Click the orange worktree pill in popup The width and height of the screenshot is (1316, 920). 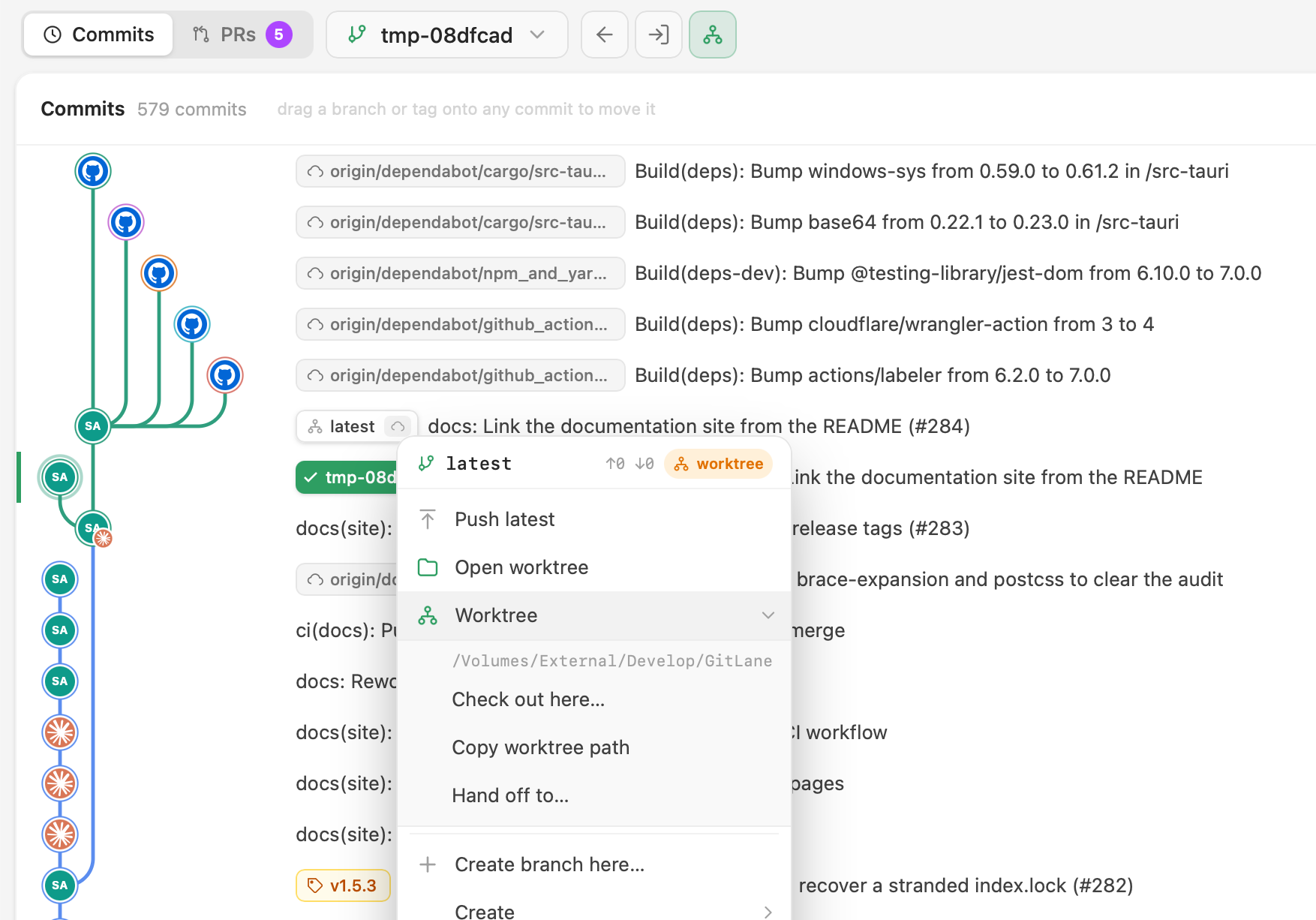tap(718, 464)
